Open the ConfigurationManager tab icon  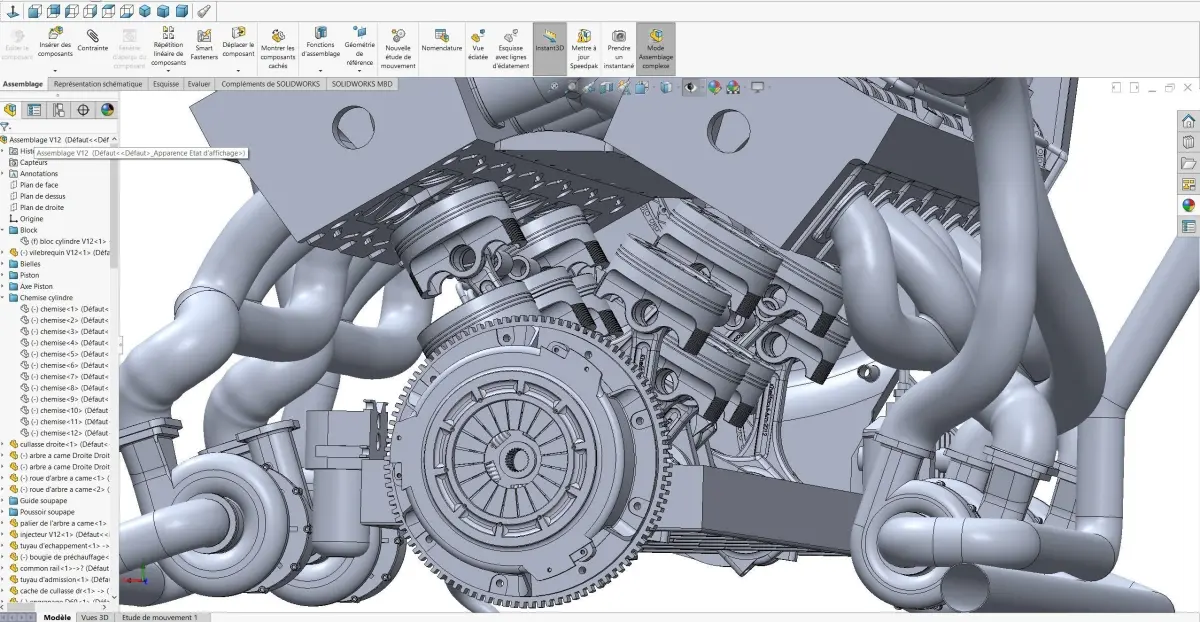click(59, 110)
